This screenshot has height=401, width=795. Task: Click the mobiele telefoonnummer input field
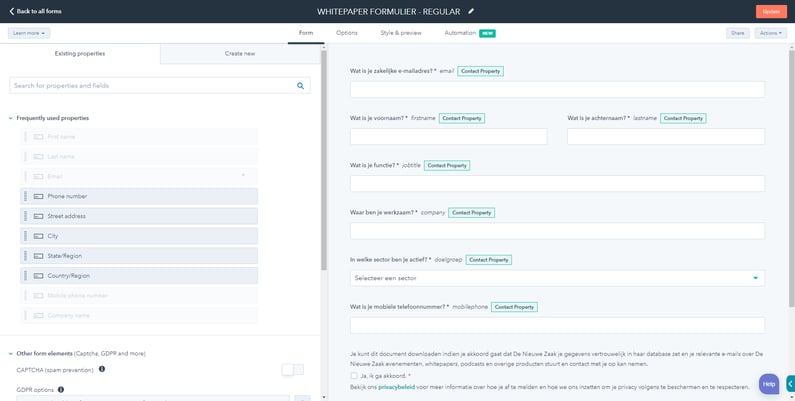click(x=557, y=325)
